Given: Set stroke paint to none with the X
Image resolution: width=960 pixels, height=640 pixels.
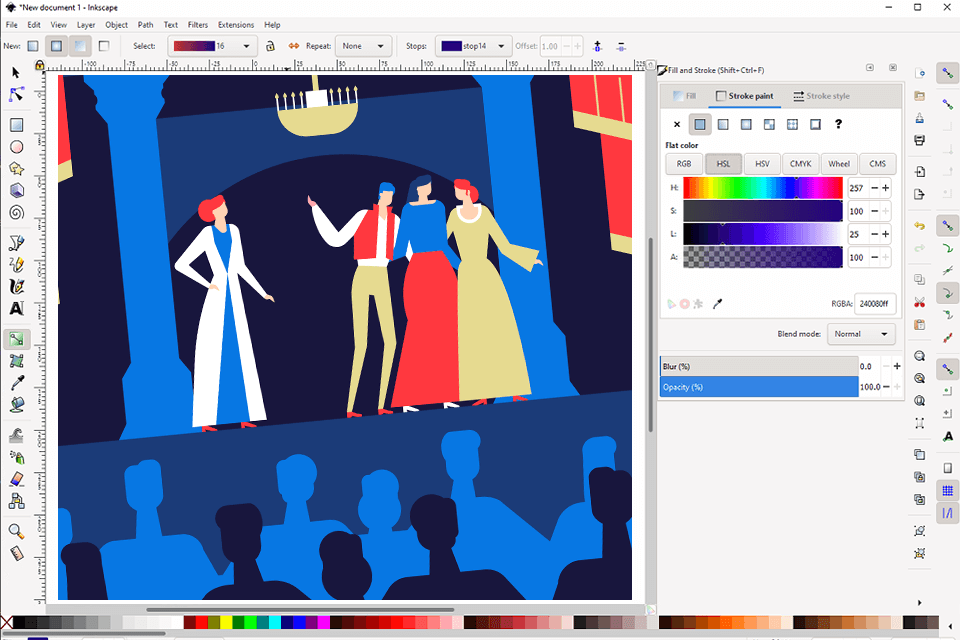Looking at the screenshot, I should tap(676, 124).
